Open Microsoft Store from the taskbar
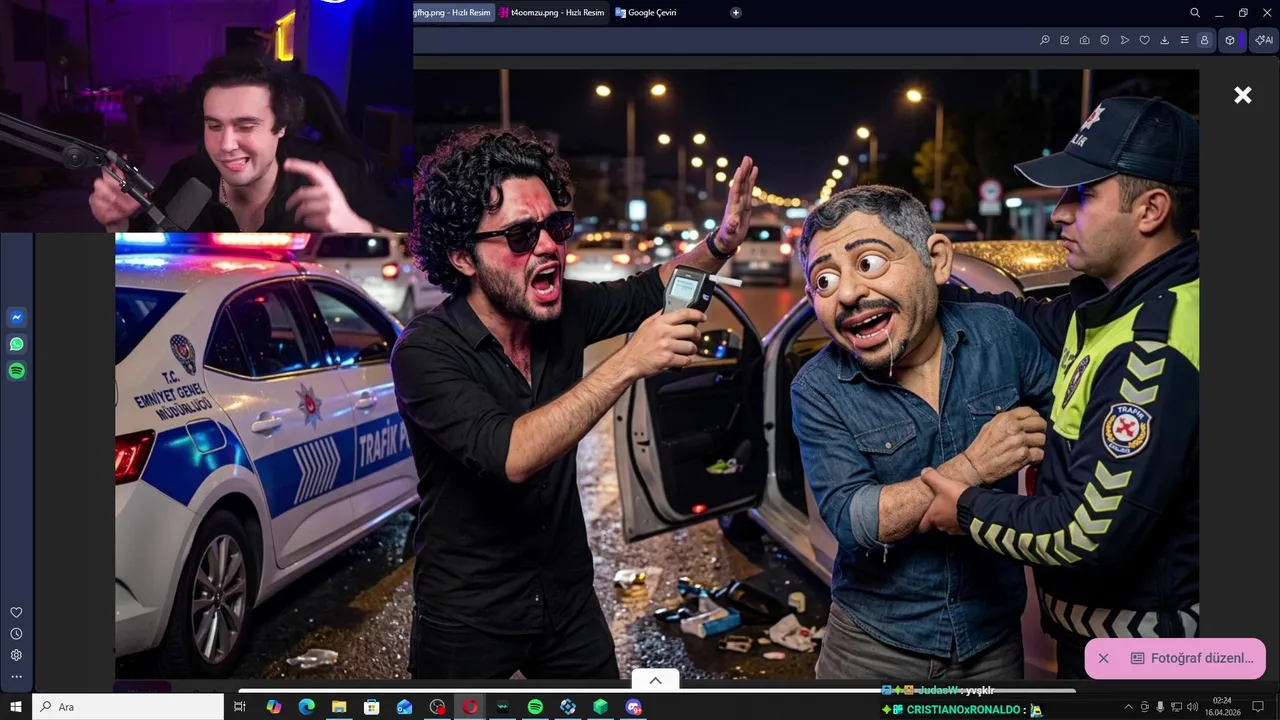The height and width of the screenshot is (720, 1280). [372, 707]
